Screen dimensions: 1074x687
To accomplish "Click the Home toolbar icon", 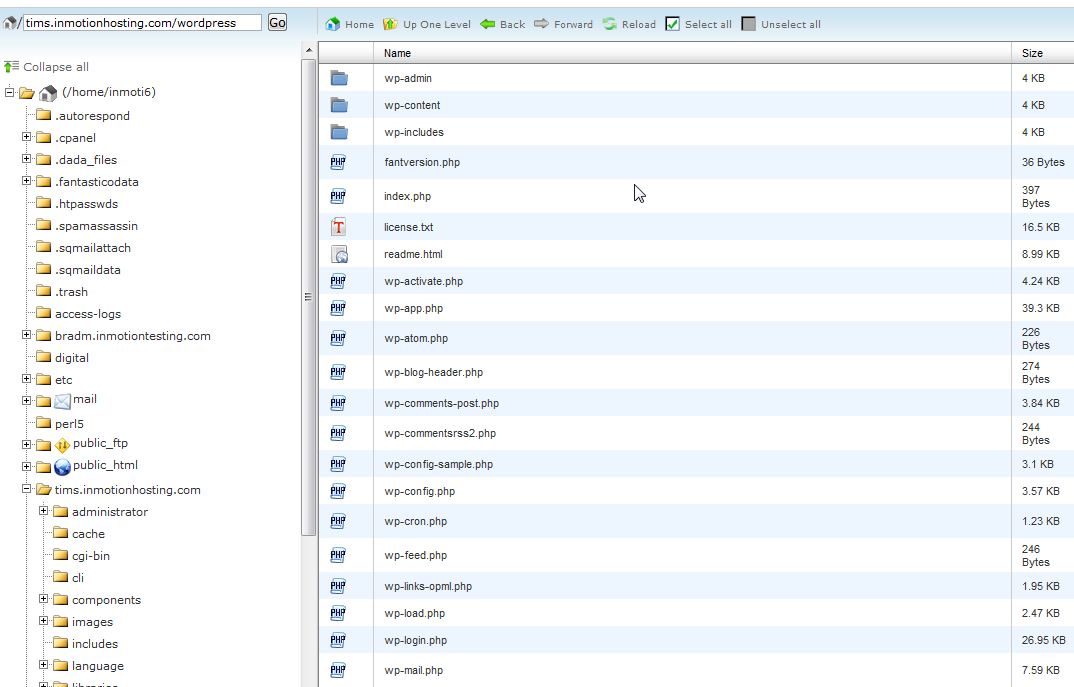I will 333,24.
